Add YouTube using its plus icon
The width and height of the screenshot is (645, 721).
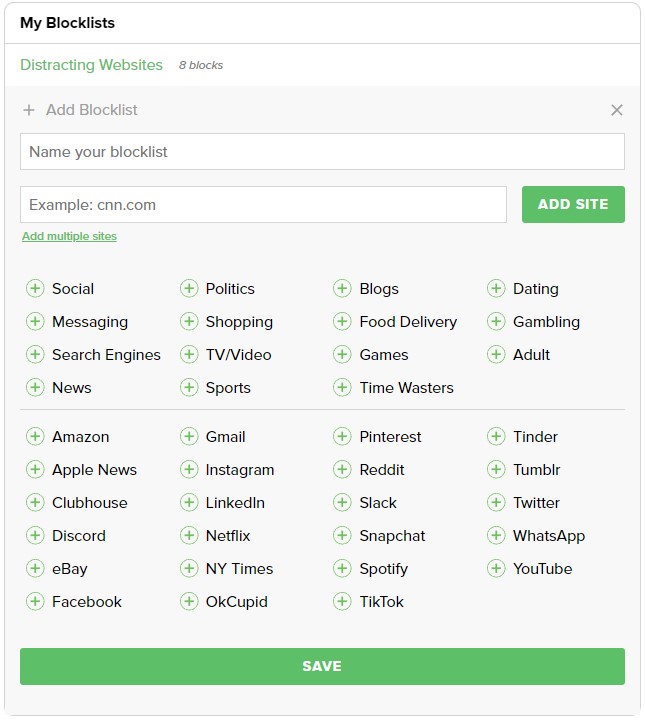coord(496,569)
